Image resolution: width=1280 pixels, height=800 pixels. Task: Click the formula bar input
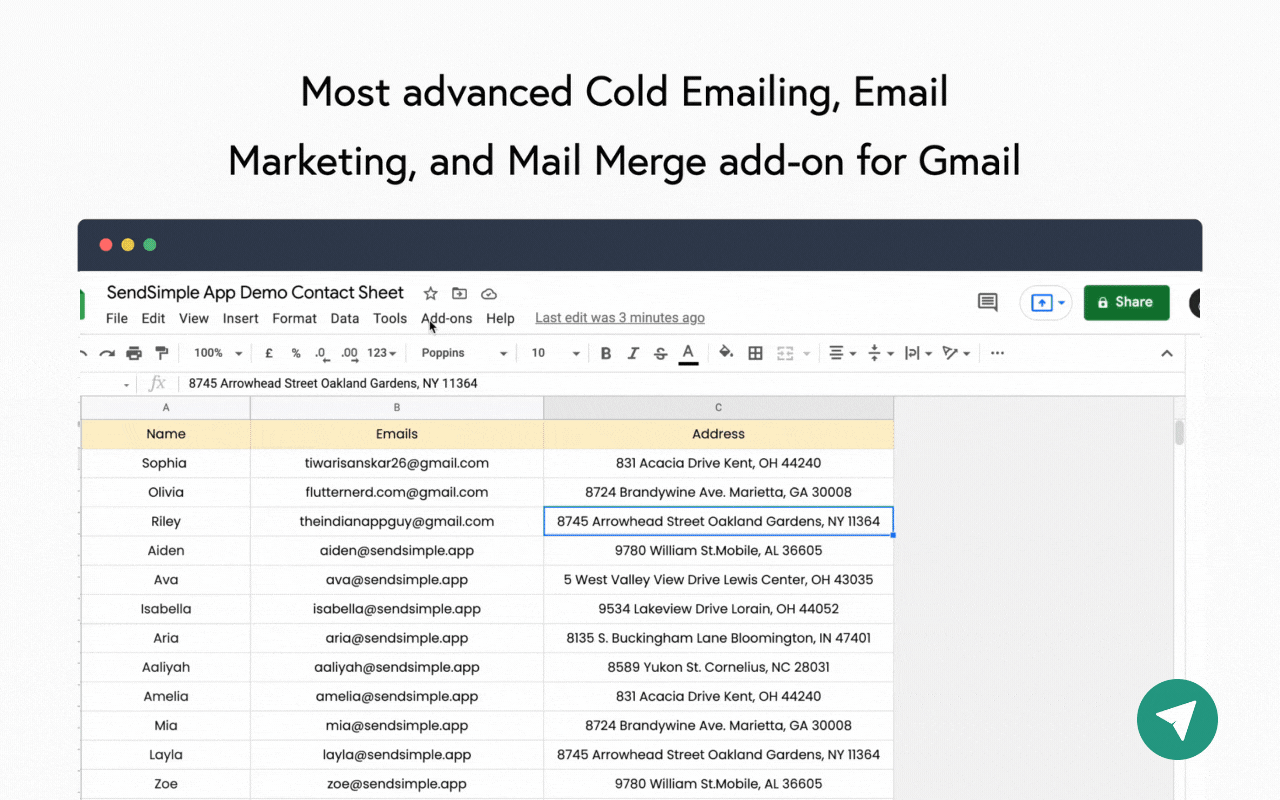point(680,384)
